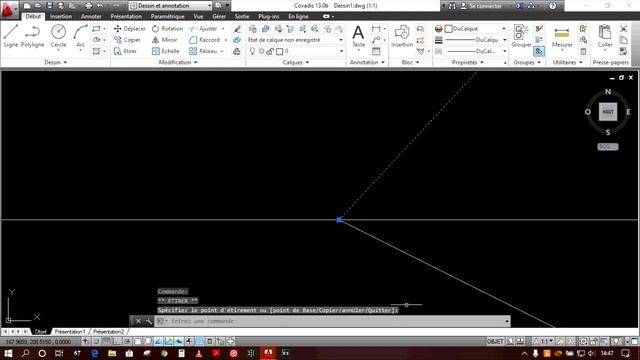Select the Ligne drawing tool
640x360 pixels.
(x=11, y=36)
